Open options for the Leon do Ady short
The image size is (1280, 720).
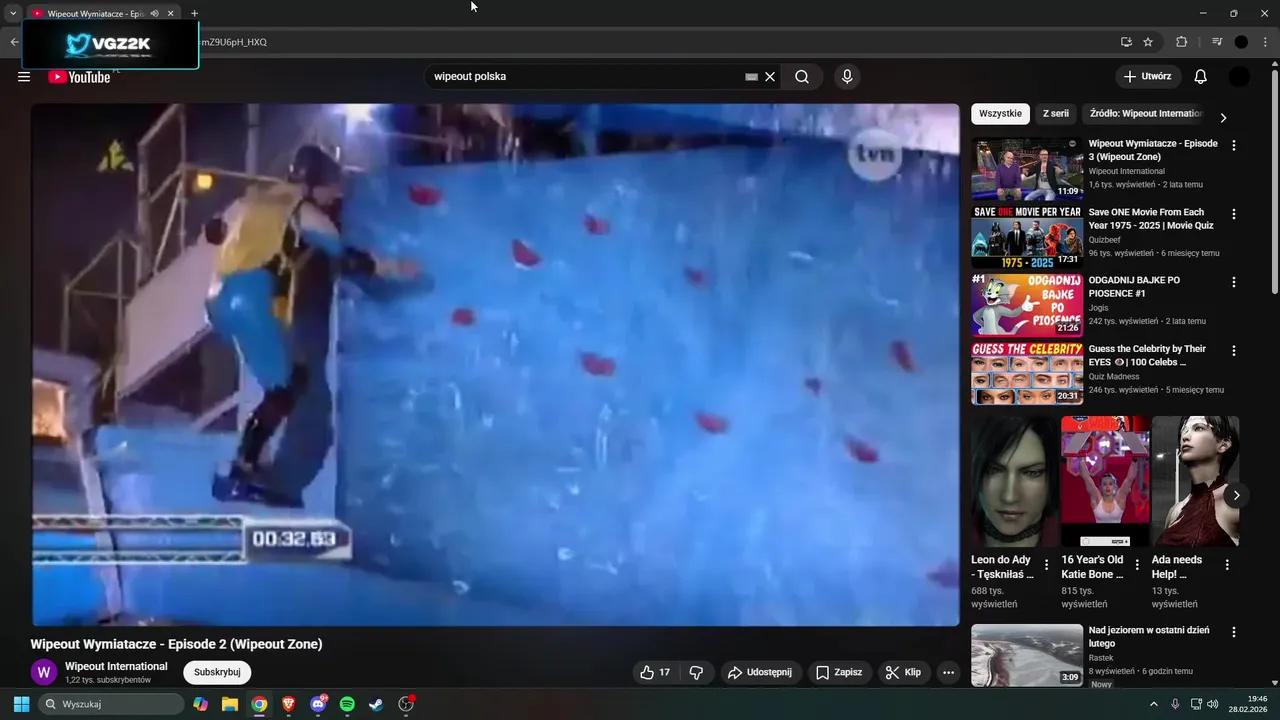(x=1046, y=565)
